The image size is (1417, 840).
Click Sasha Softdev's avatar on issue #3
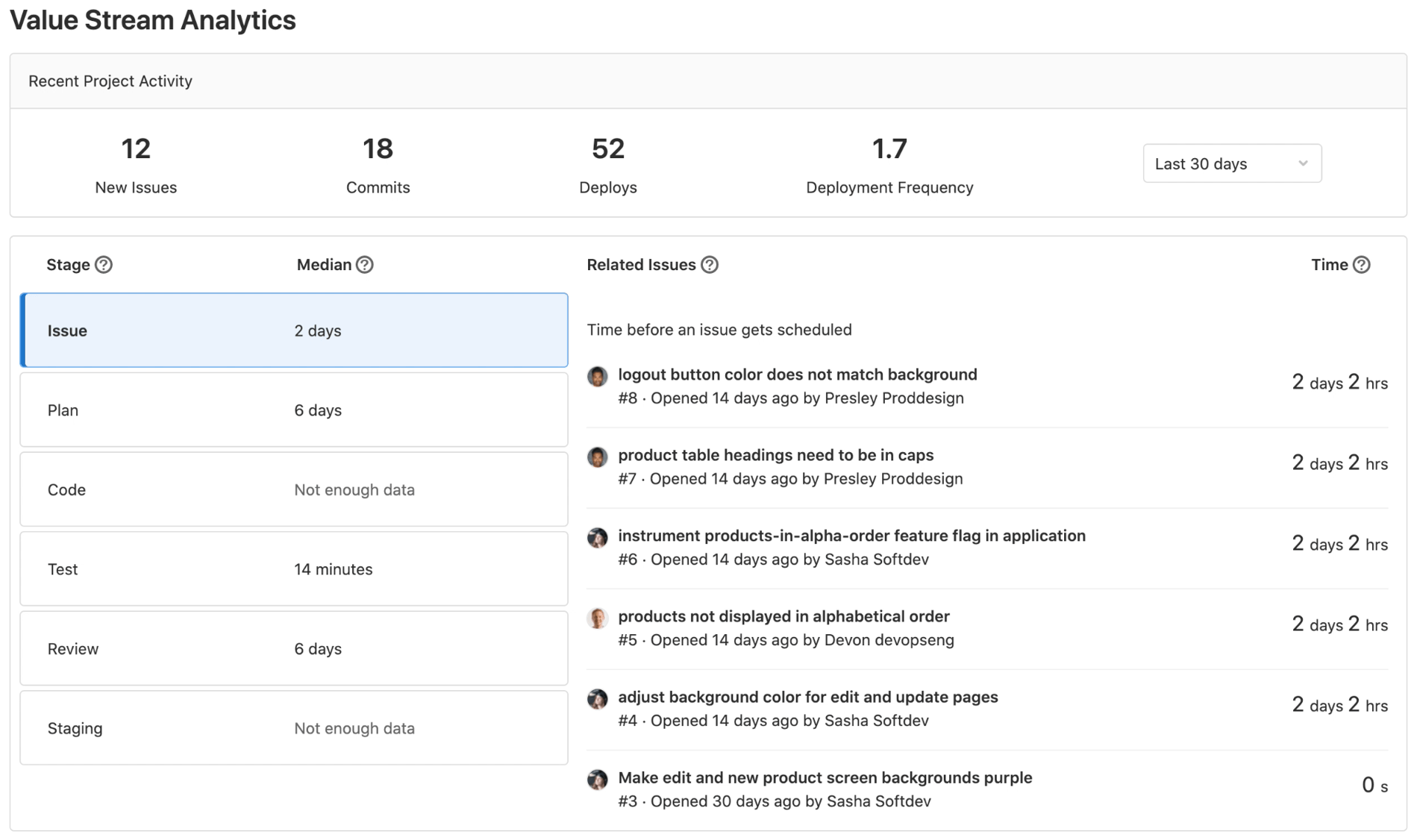coord(597,780)
